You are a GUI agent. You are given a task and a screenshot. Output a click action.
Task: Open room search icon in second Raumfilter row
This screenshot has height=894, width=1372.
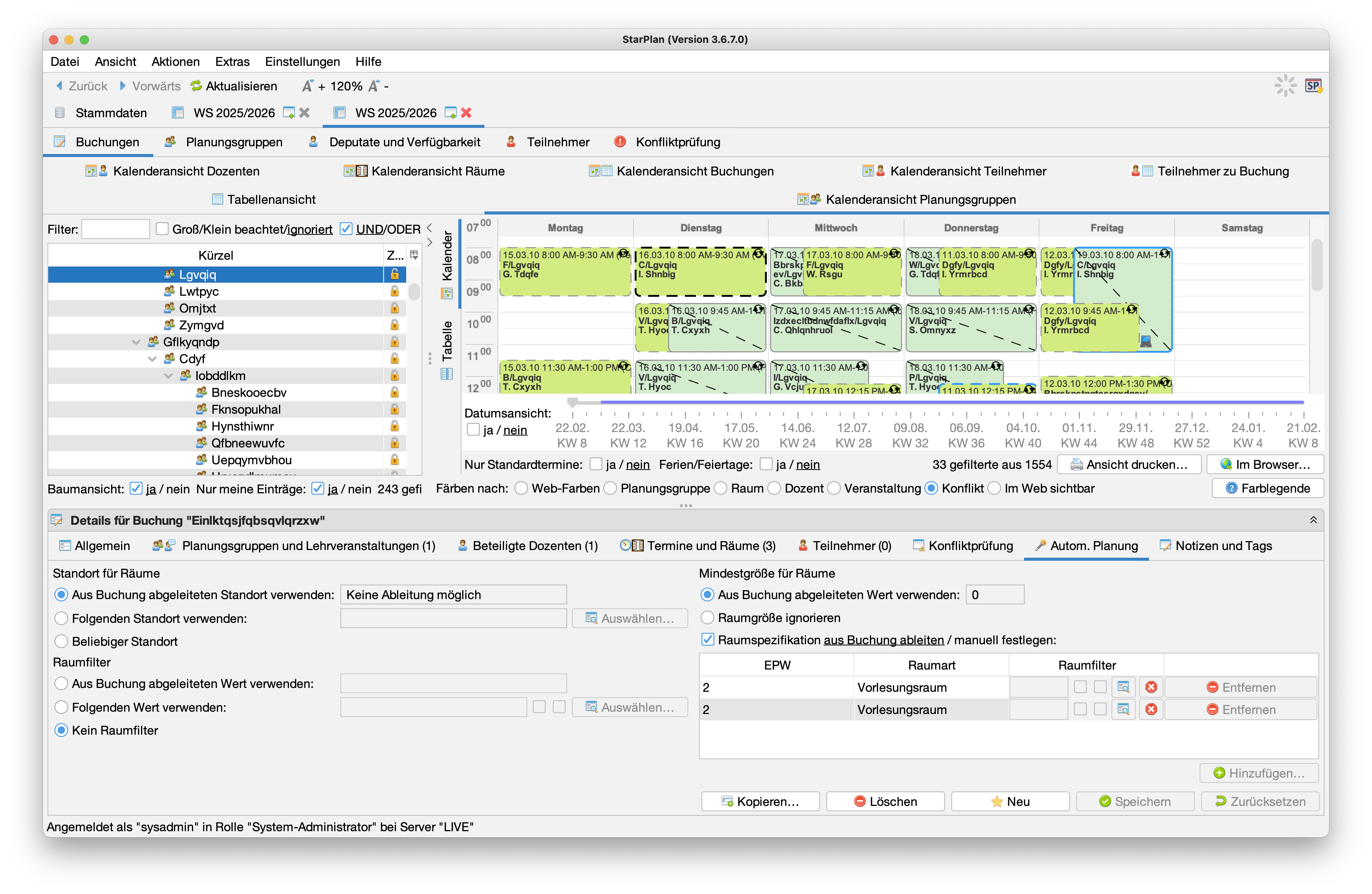tap(1123, 710)
